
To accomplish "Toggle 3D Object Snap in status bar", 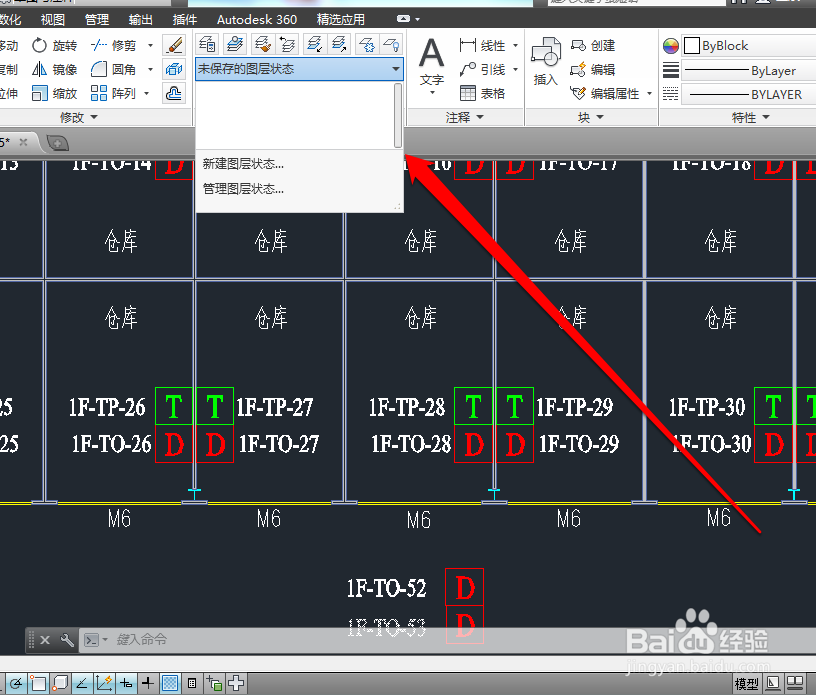I will tap(60, 684).
